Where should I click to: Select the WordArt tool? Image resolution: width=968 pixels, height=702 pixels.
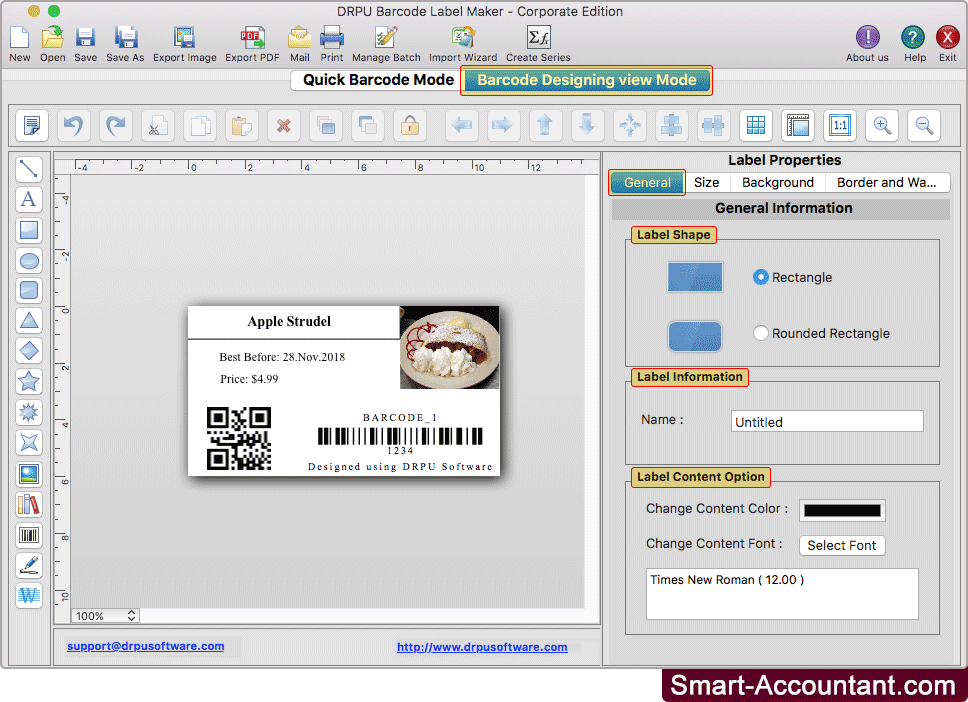(x=29, y=596)
